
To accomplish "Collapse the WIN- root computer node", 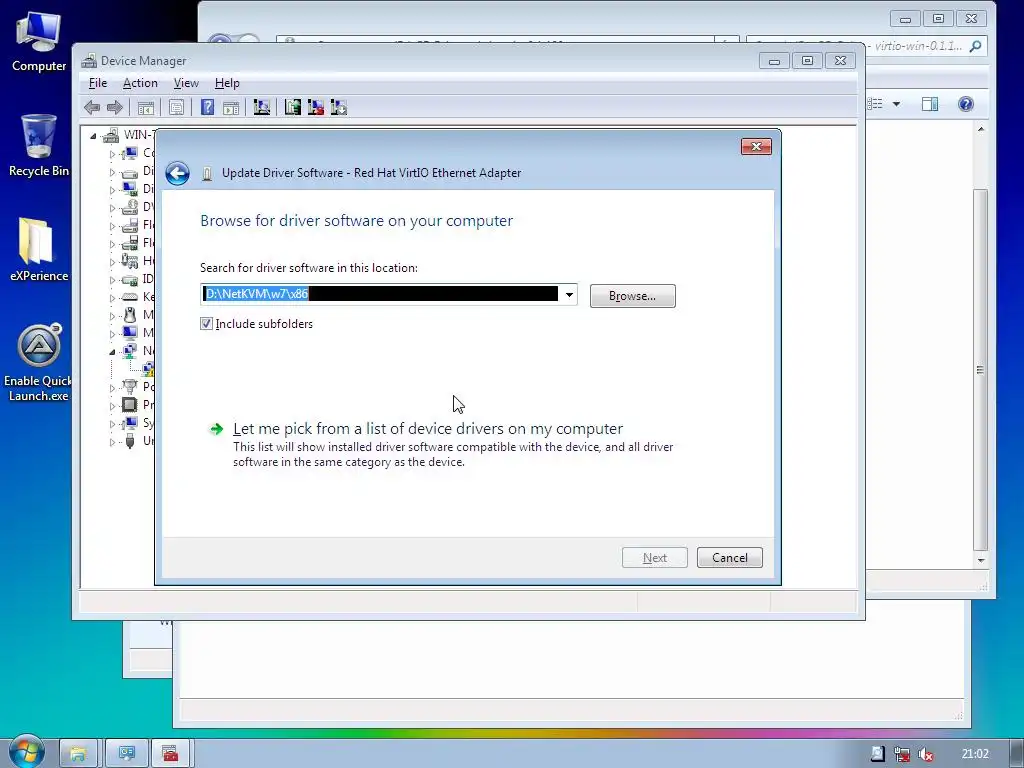I will click(x=93, y=136).
